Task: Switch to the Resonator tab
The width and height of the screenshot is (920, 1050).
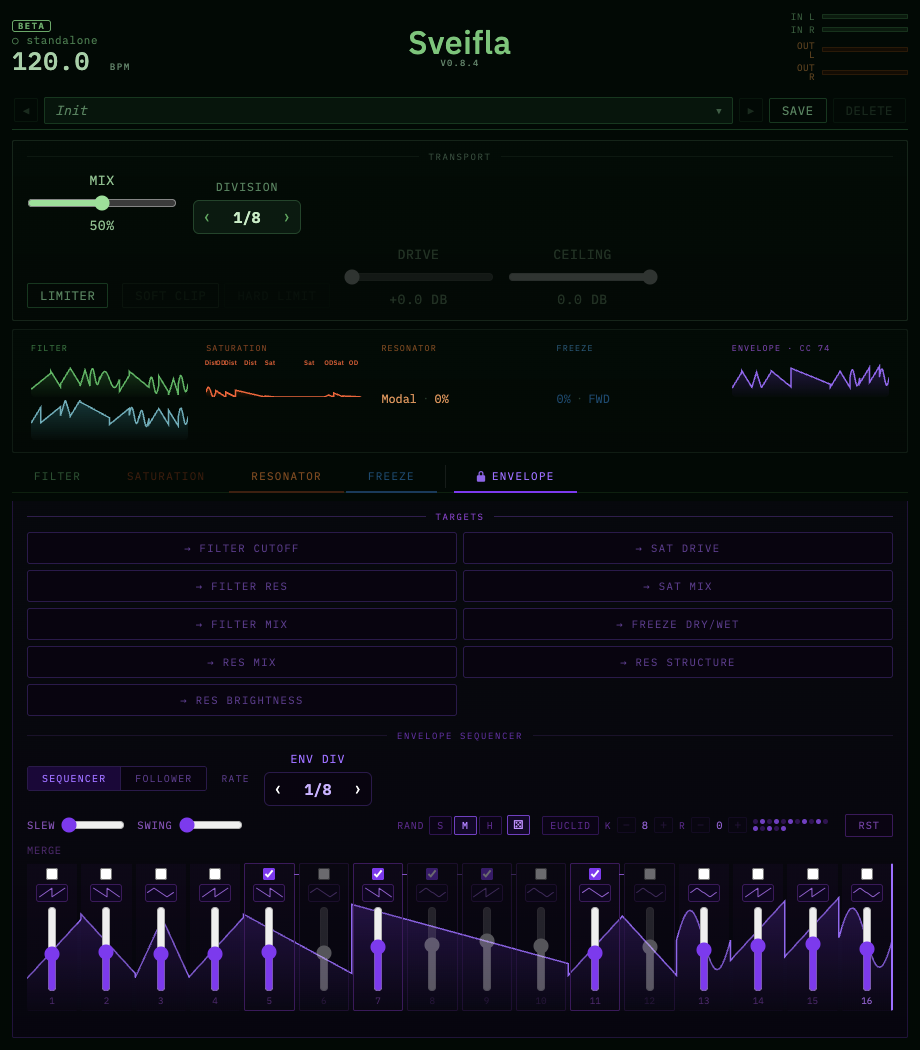Action: click(286, 476)
